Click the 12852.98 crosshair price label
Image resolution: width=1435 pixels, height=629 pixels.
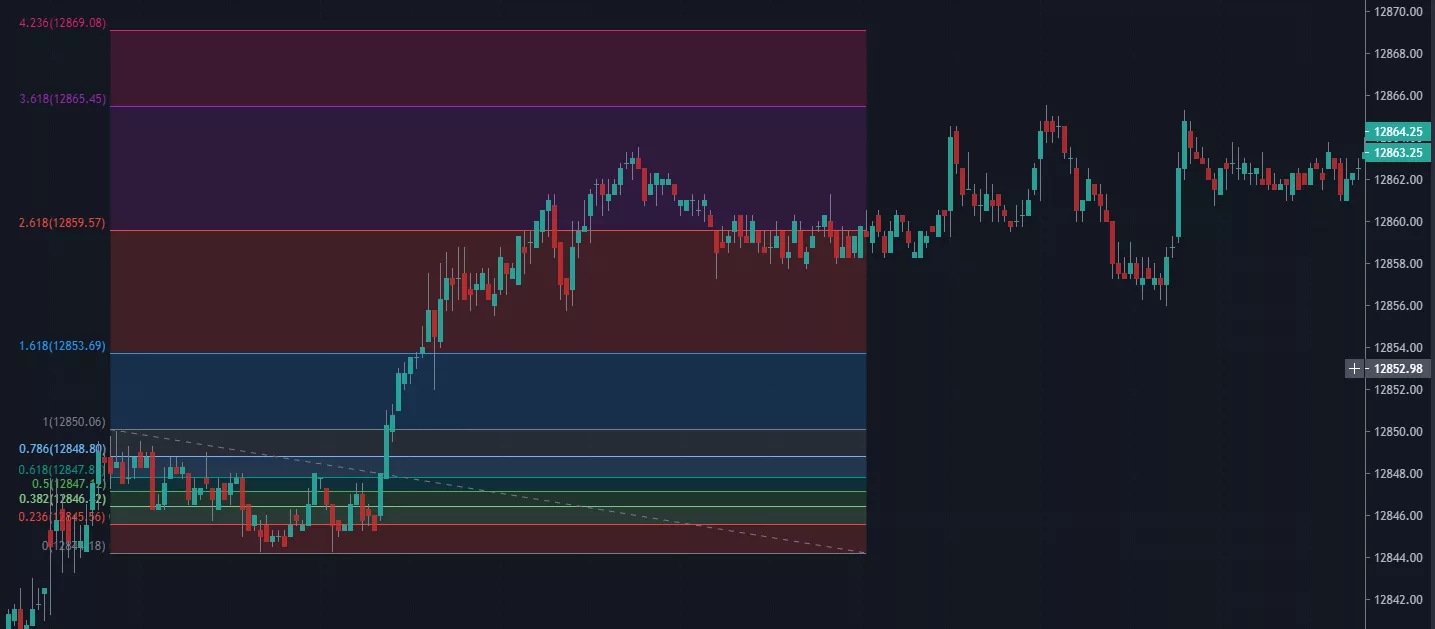point(1398,369)
